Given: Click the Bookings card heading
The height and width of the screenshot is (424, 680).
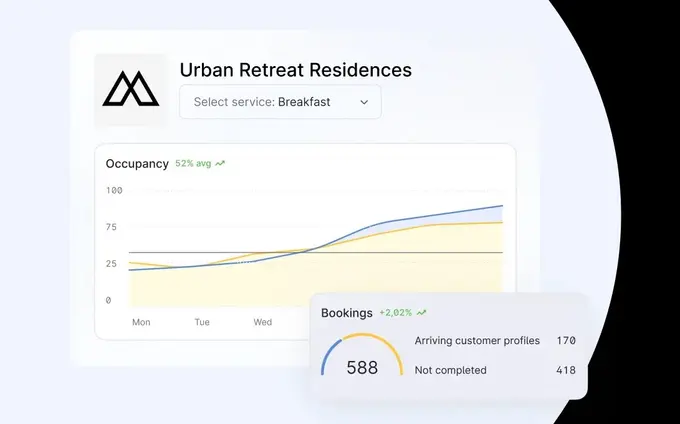Looking at the screenshot, I should 347,313.
